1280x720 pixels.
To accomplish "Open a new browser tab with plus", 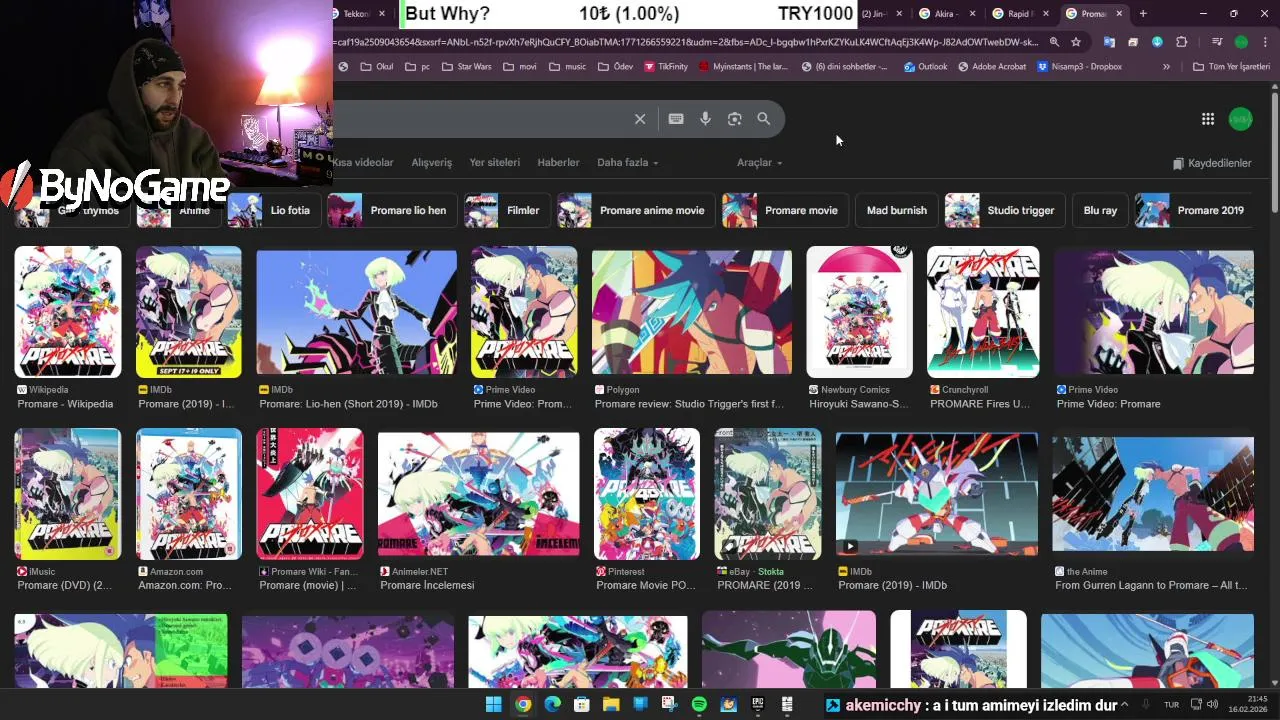I will pyautogui.click(x=1143, y=13).
